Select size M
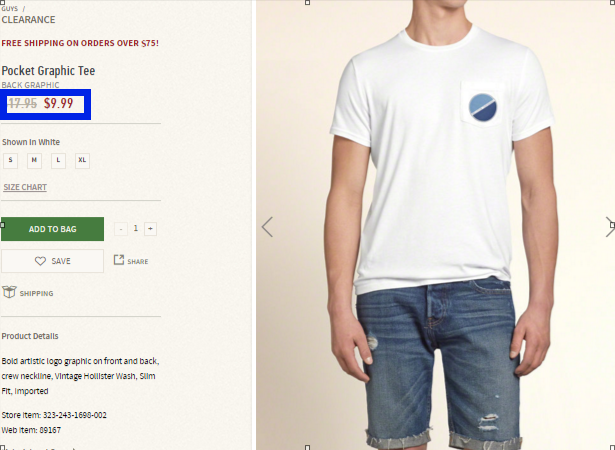Screen dimensions: 615x450 click(35, 160)
